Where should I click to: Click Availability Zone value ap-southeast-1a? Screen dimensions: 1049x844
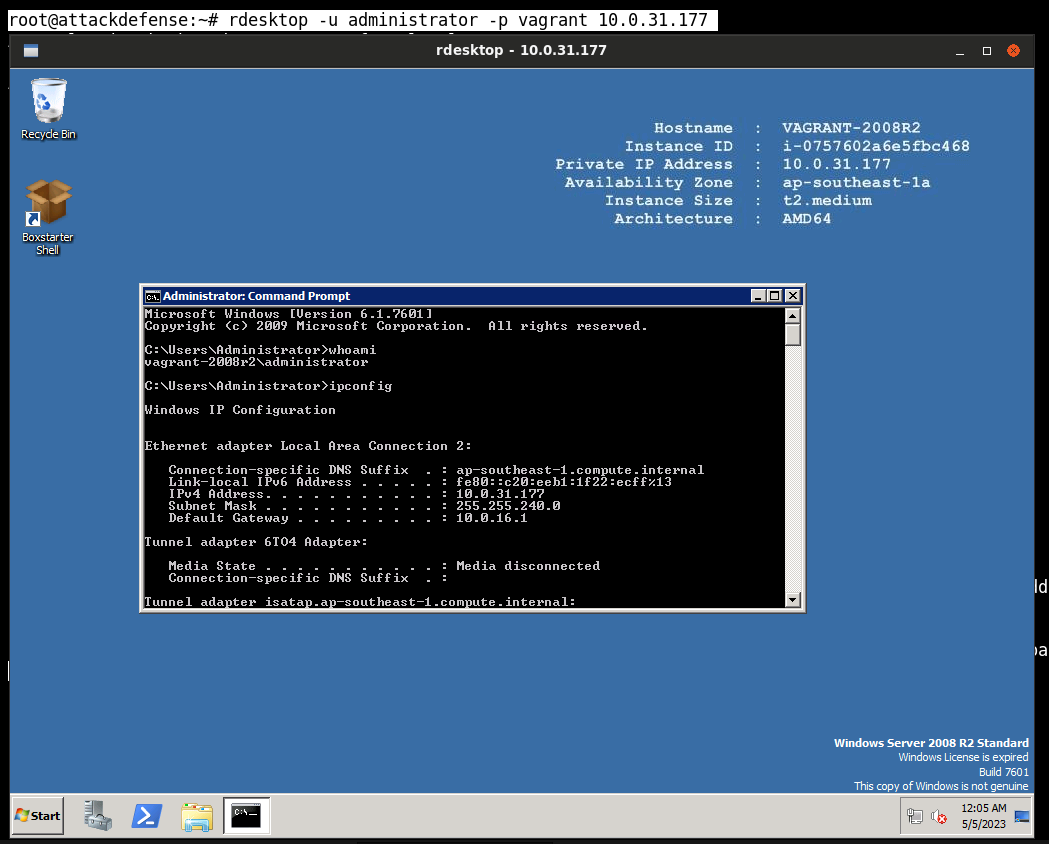coord(856,183)
